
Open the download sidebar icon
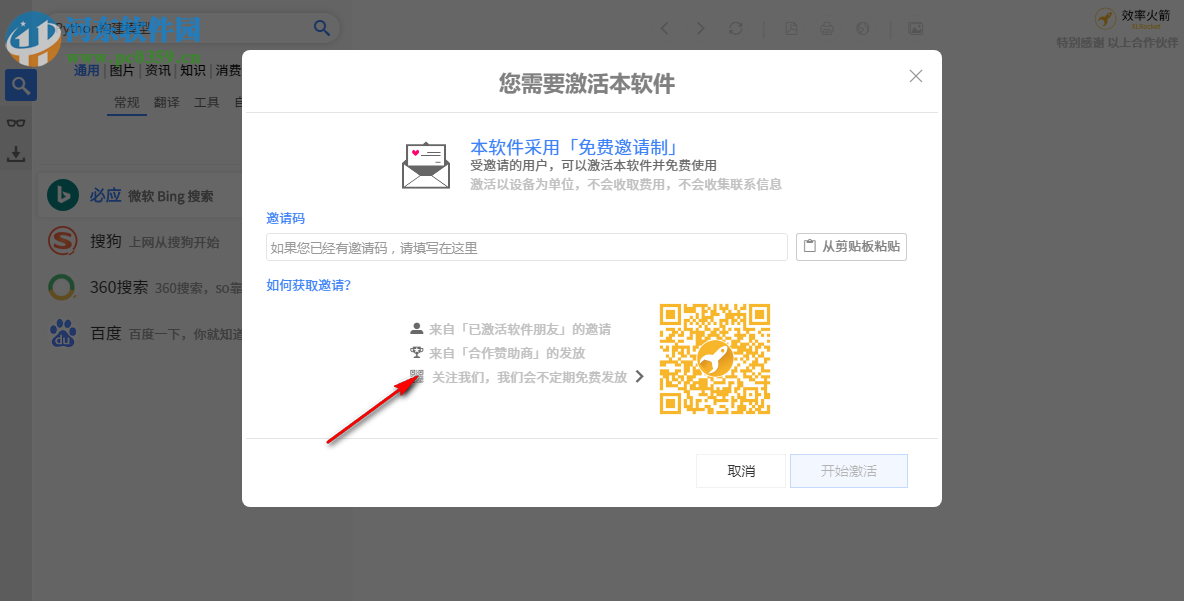pos(16,154)
